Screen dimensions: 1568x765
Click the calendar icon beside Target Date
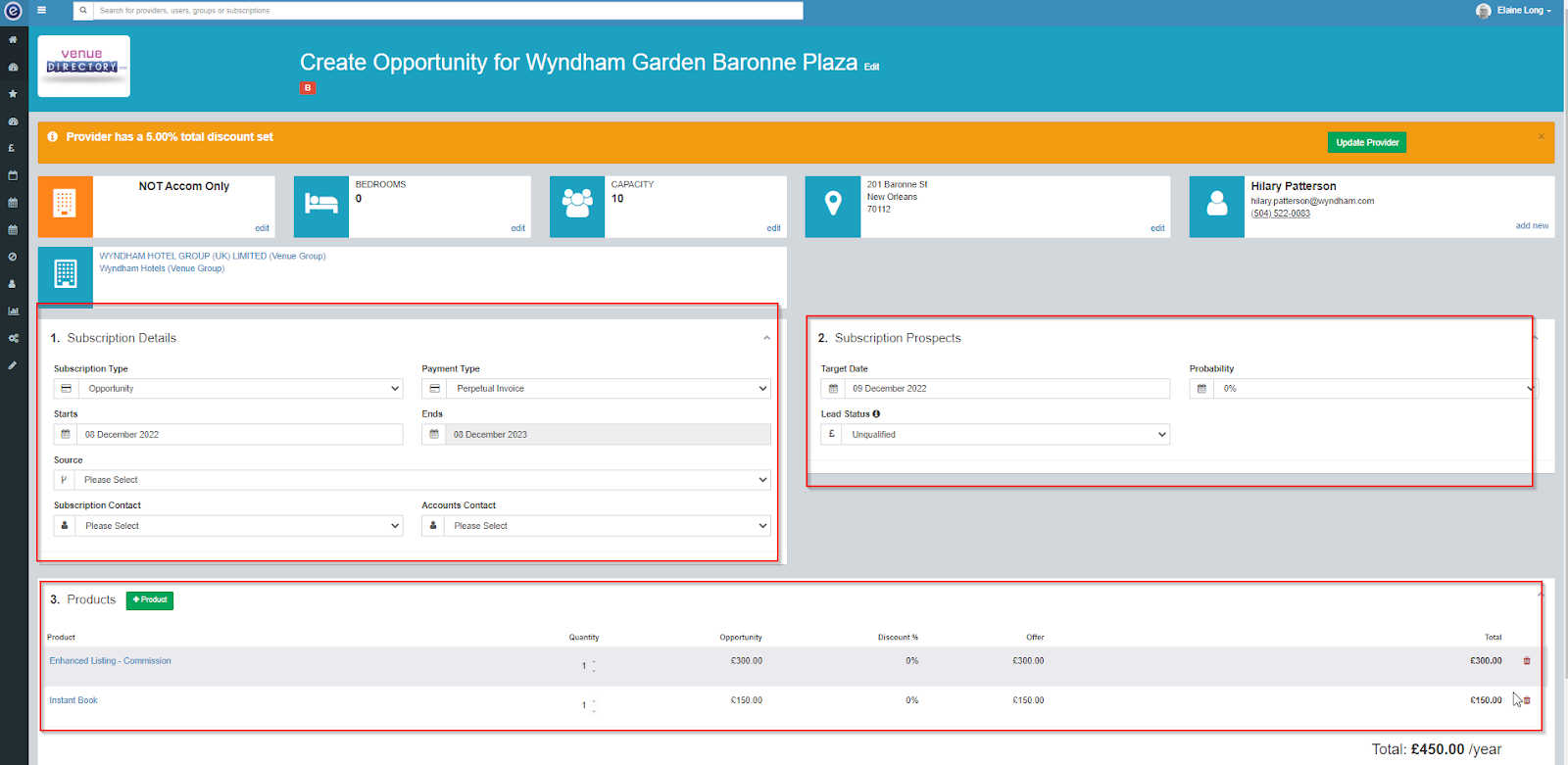tap(833, 389)
